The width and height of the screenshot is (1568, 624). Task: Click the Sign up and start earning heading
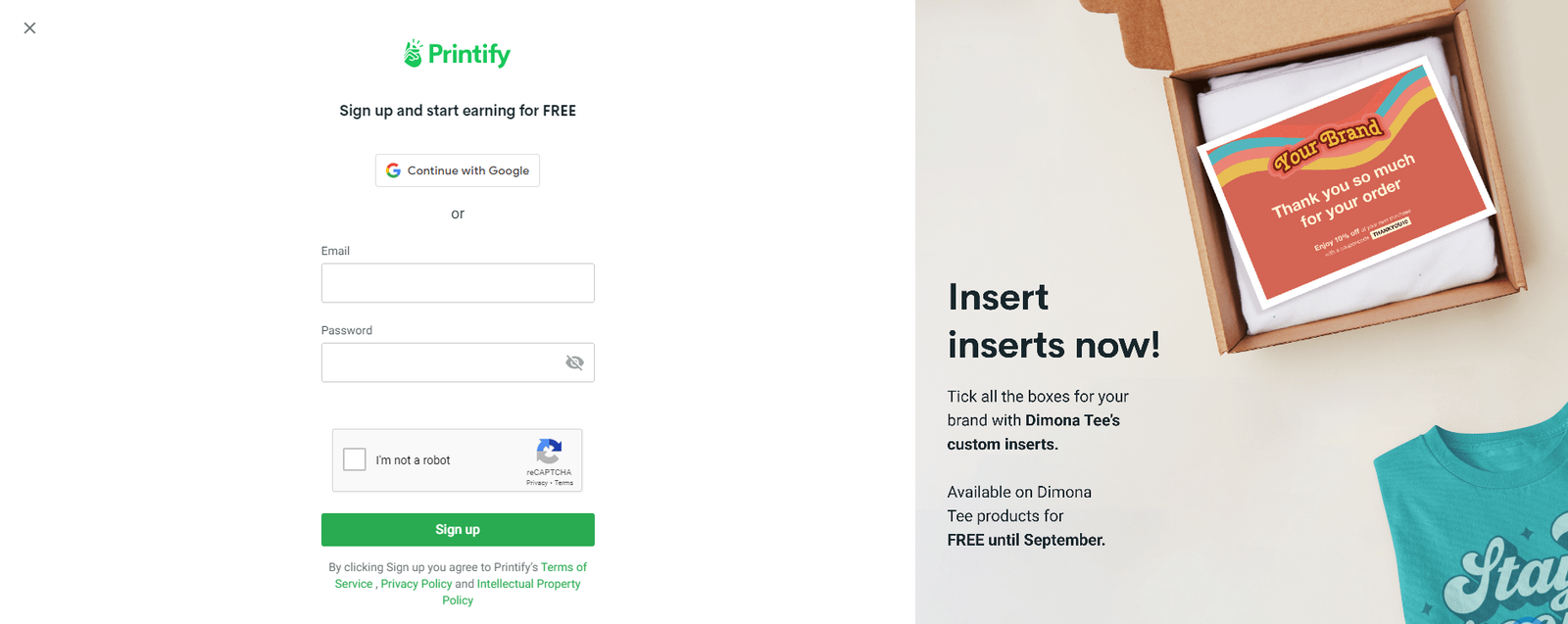[457, 111]
